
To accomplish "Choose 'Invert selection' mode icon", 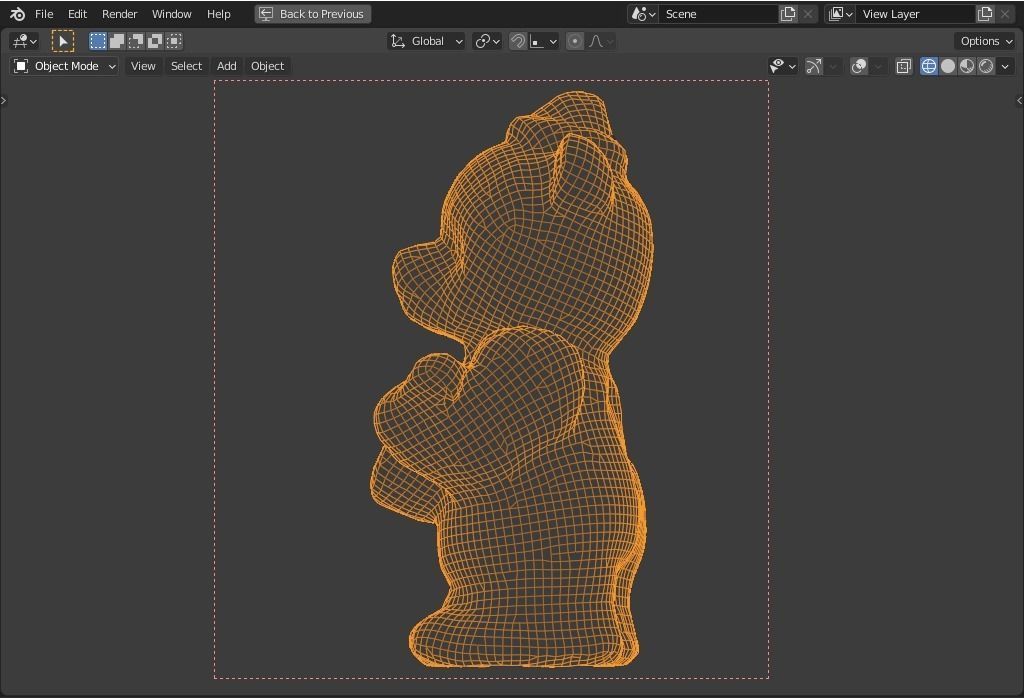I will tap(155, 41).
